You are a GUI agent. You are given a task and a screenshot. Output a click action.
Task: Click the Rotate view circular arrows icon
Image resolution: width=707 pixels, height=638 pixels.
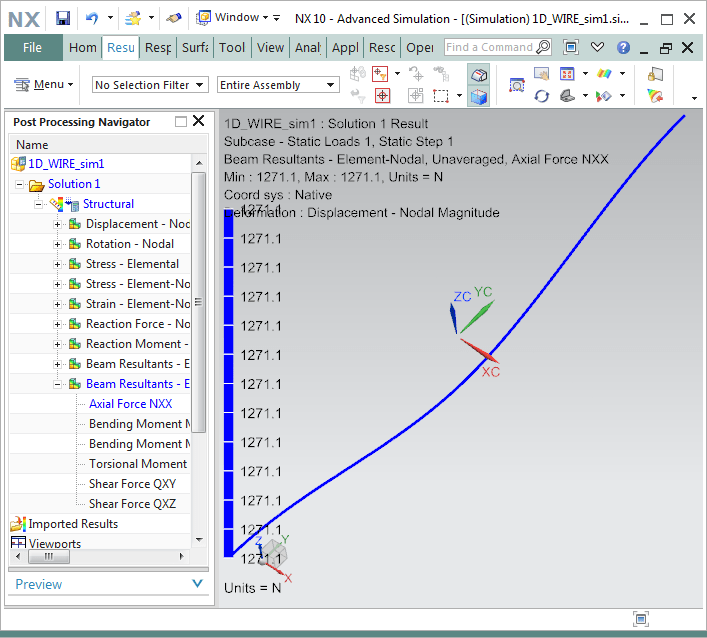coord(541,96)
